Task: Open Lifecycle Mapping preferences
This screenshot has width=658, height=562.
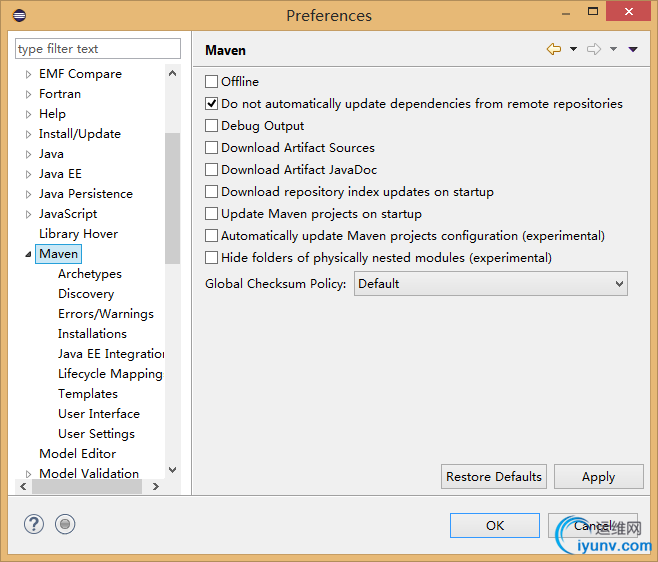Action: coord(110,374)
